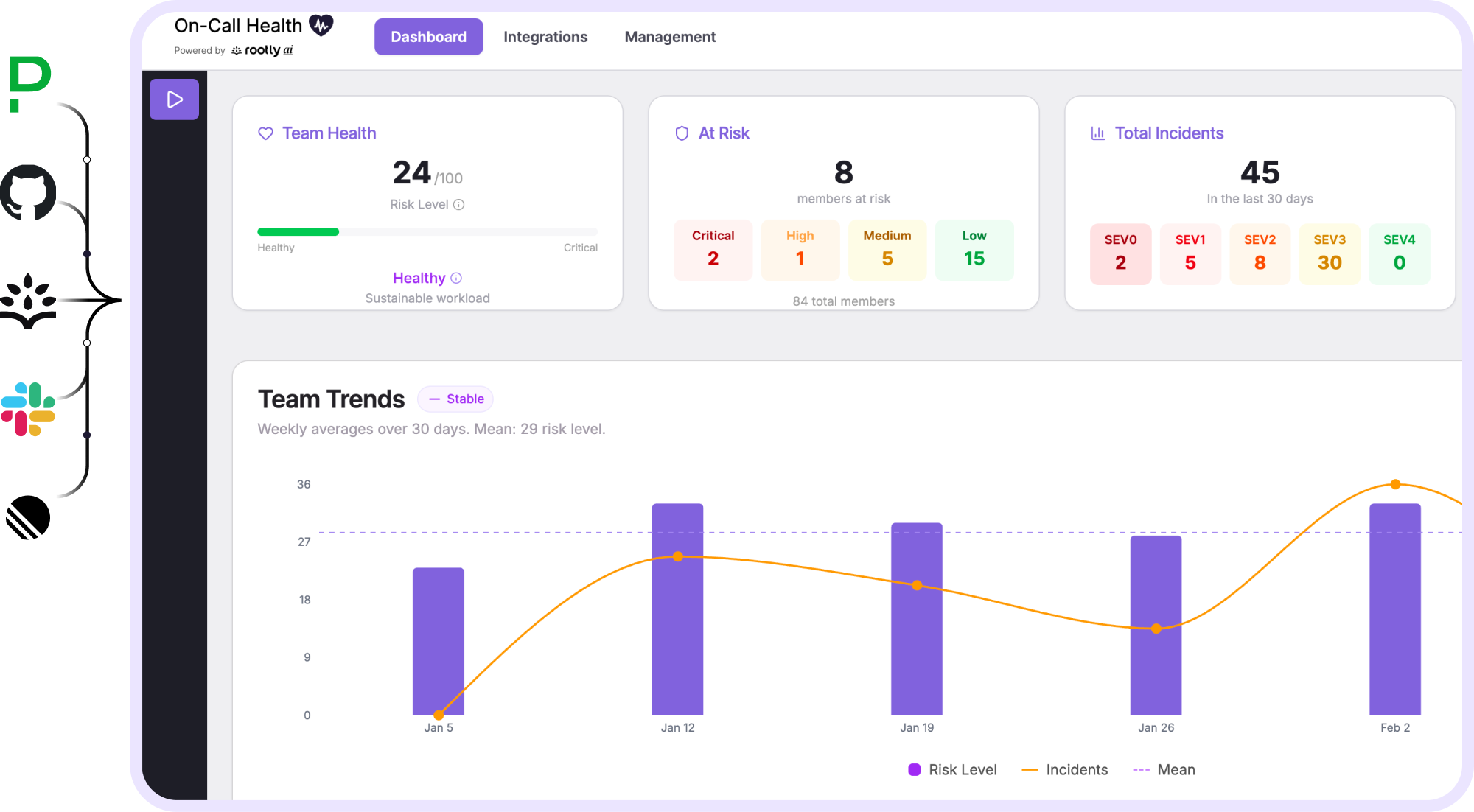Click the Jan 5 risk level bar
The height and width of the screenshot is (812, 1474).
(439, 641)
